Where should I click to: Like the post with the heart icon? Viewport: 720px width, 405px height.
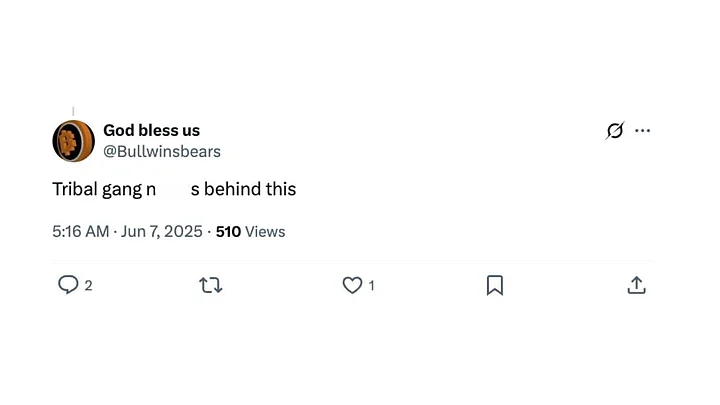tap(352, 285)
